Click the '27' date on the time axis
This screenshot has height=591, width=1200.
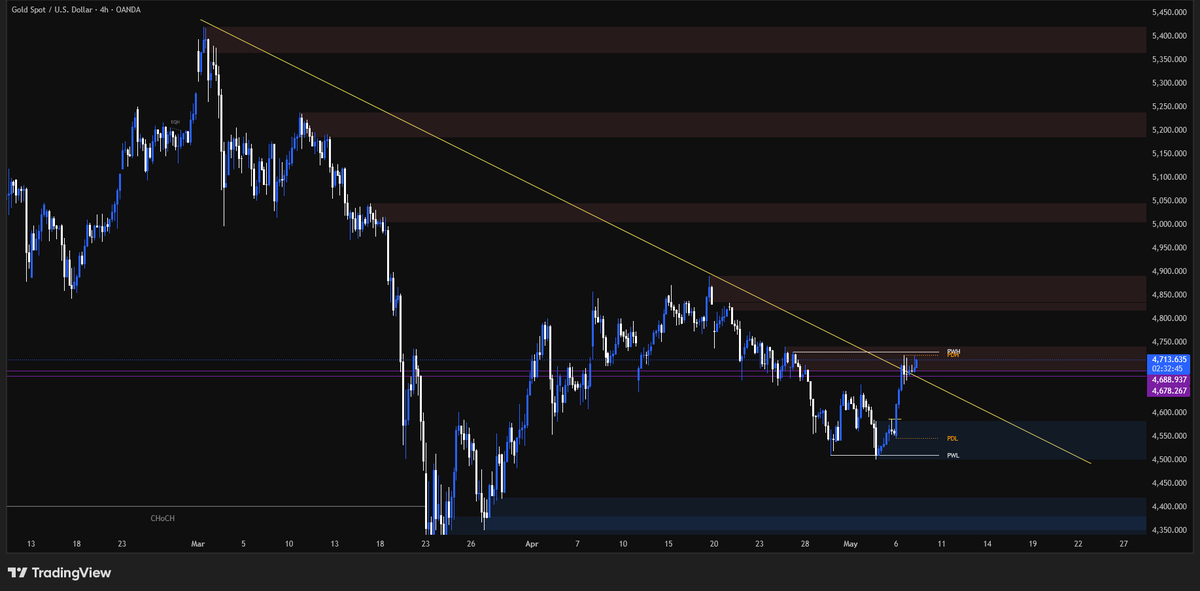click(x=1124, y=544)
